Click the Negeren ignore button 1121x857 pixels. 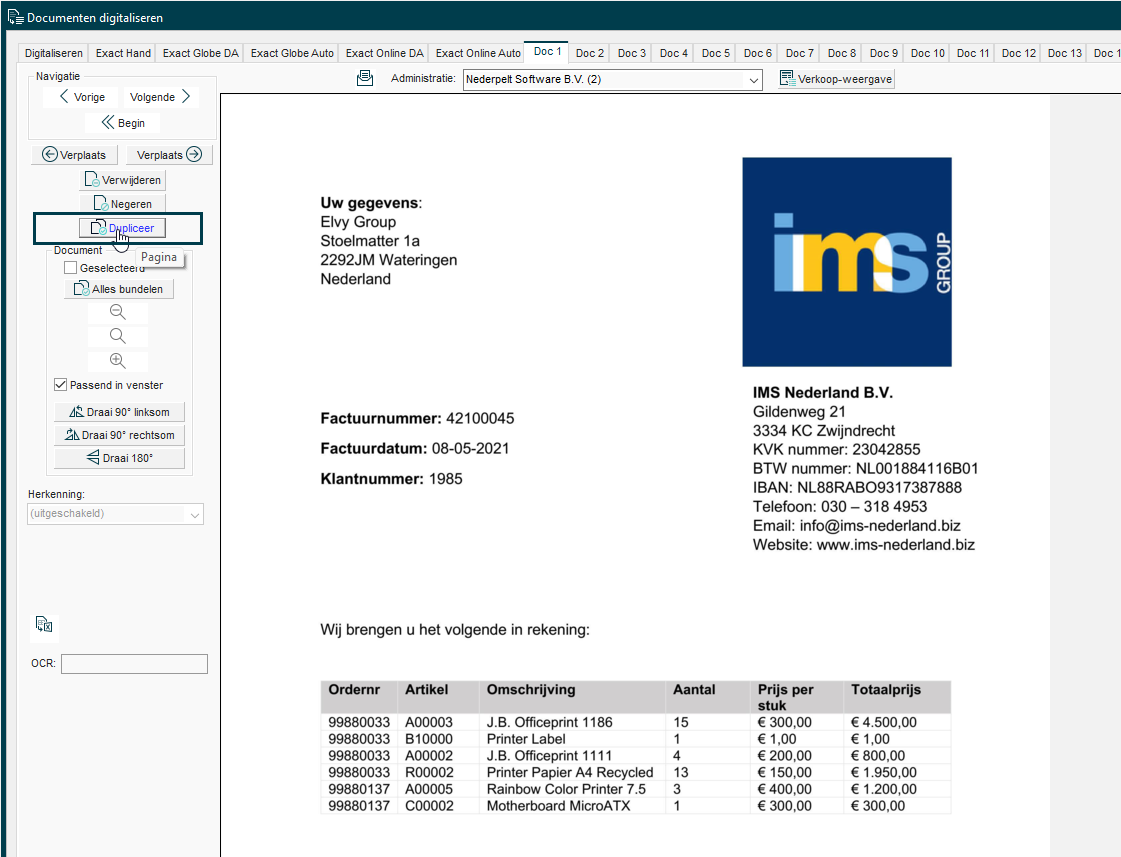122,204
